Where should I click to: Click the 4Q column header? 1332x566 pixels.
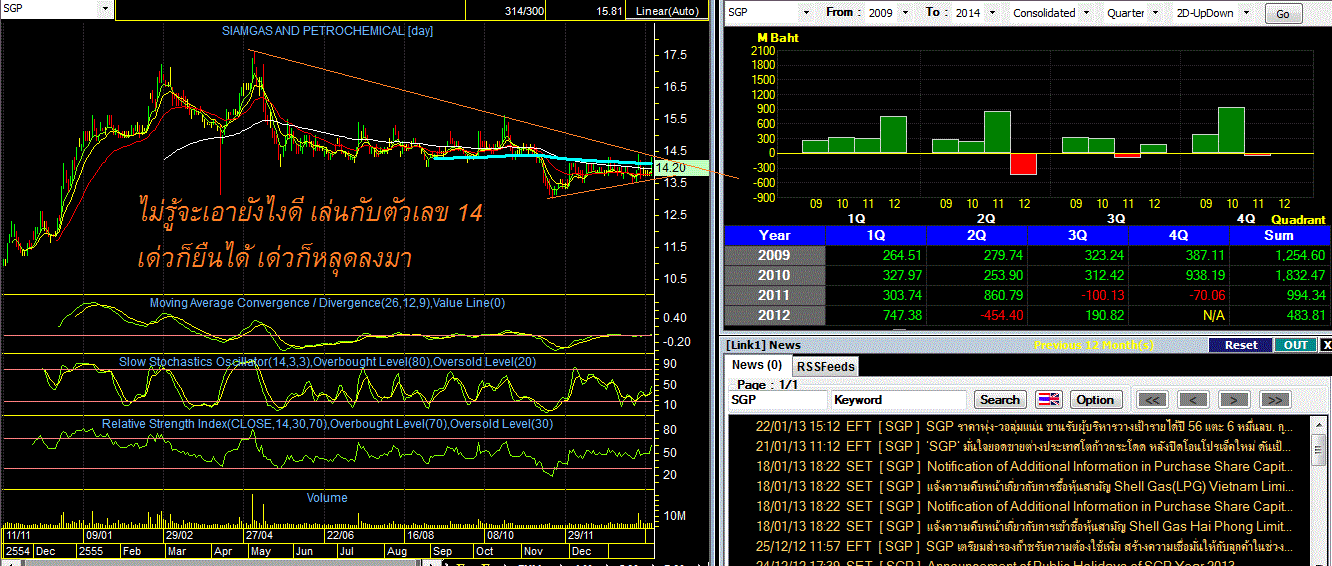tap(1179, 235)
